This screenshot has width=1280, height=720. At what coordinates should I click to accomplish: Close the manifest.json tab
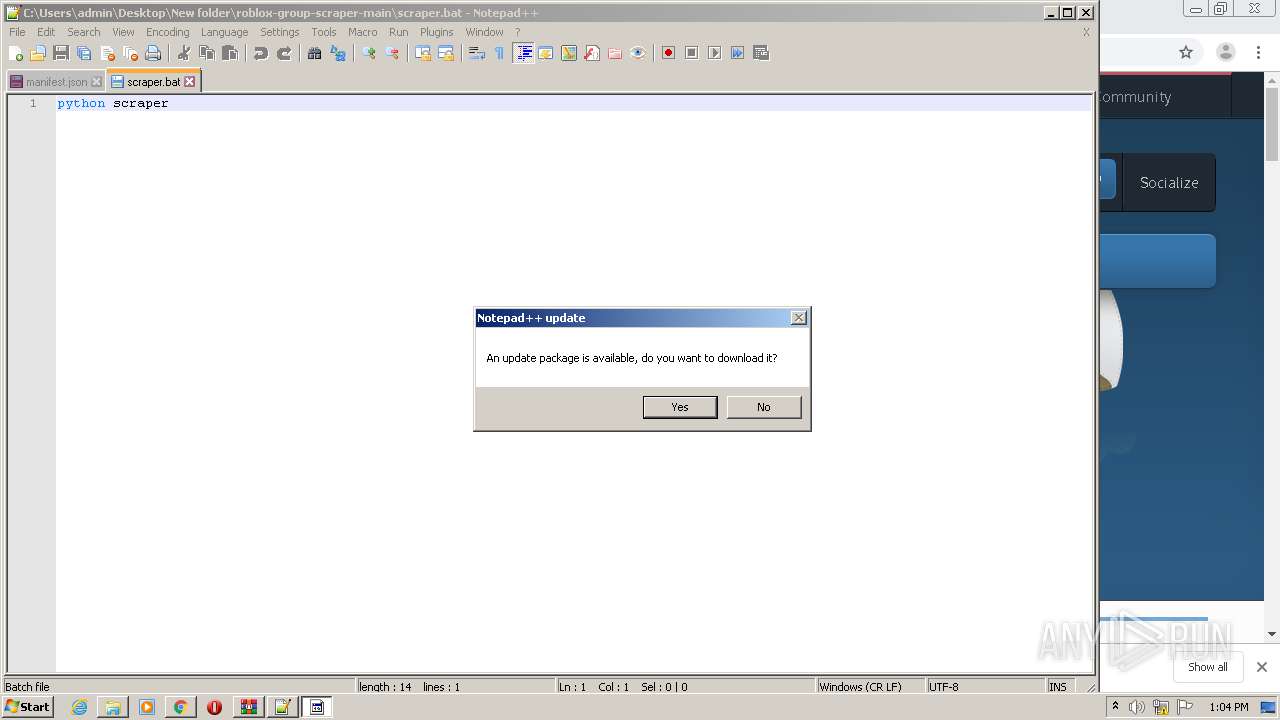coord(97,82)
